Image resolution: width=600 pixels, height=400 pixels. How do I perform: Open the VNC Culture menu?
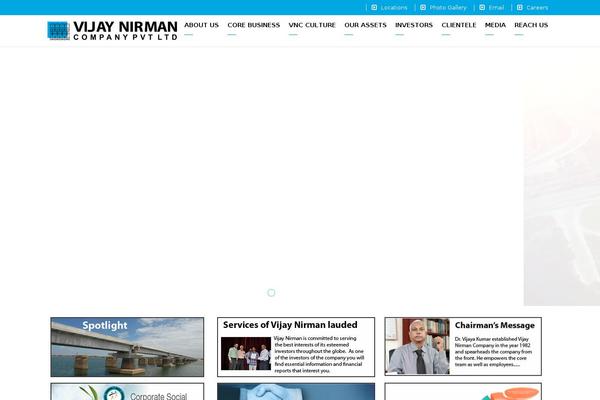click(312, 25)
